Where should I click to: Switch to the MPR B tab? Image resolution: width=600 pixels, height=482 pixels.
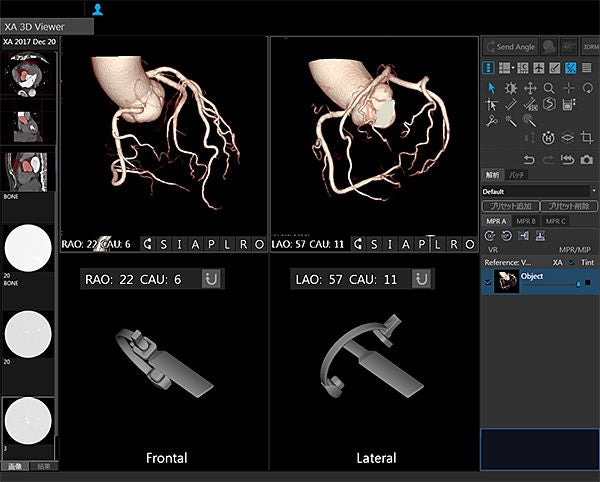tap(526, 221)
